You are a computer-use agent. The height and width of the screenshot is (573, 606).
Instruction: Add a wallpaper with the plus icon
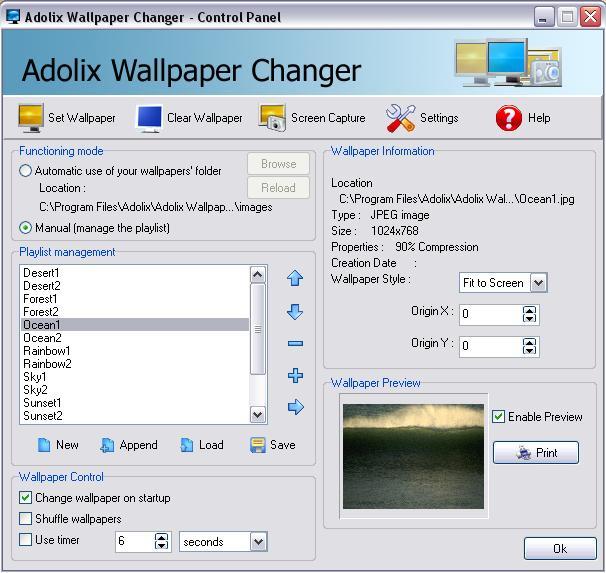click(x=295, y=375)
